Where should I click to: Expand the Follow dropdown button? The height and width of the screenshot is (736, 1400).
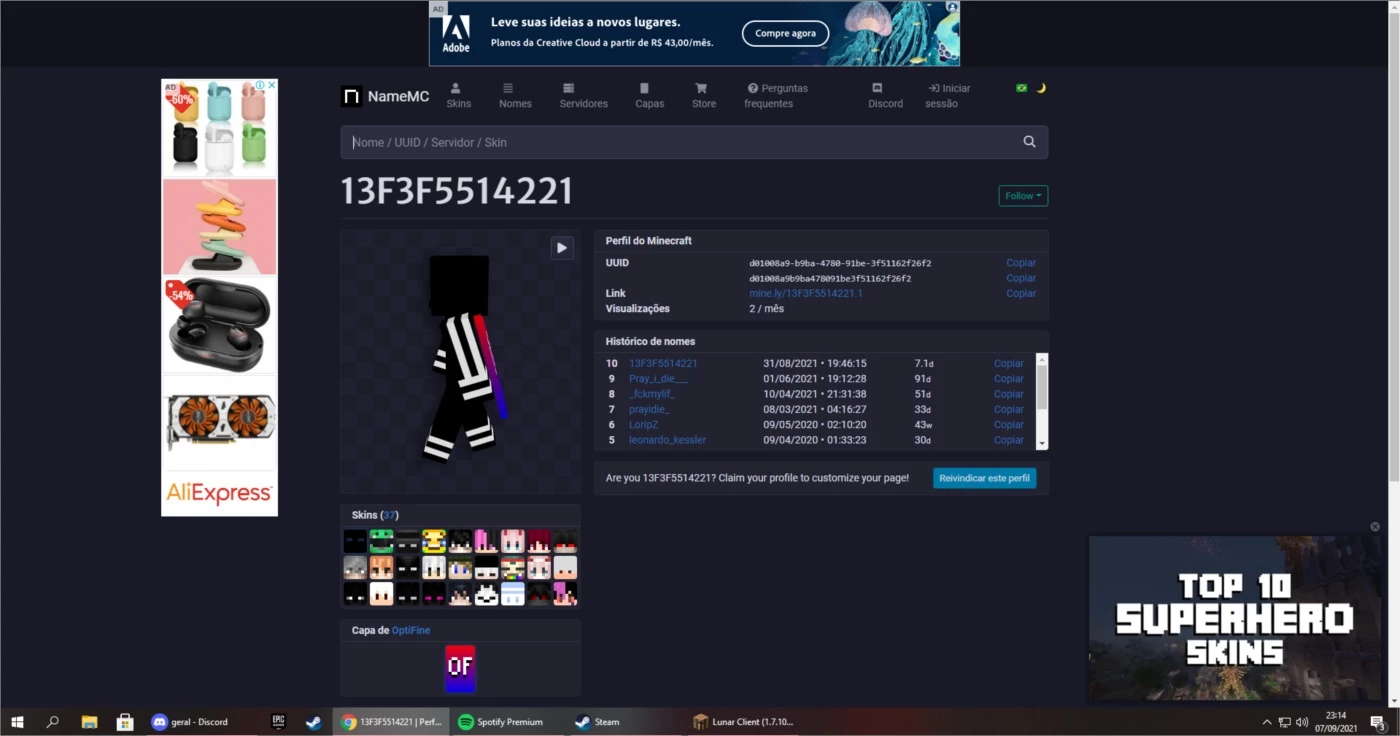1023,196
